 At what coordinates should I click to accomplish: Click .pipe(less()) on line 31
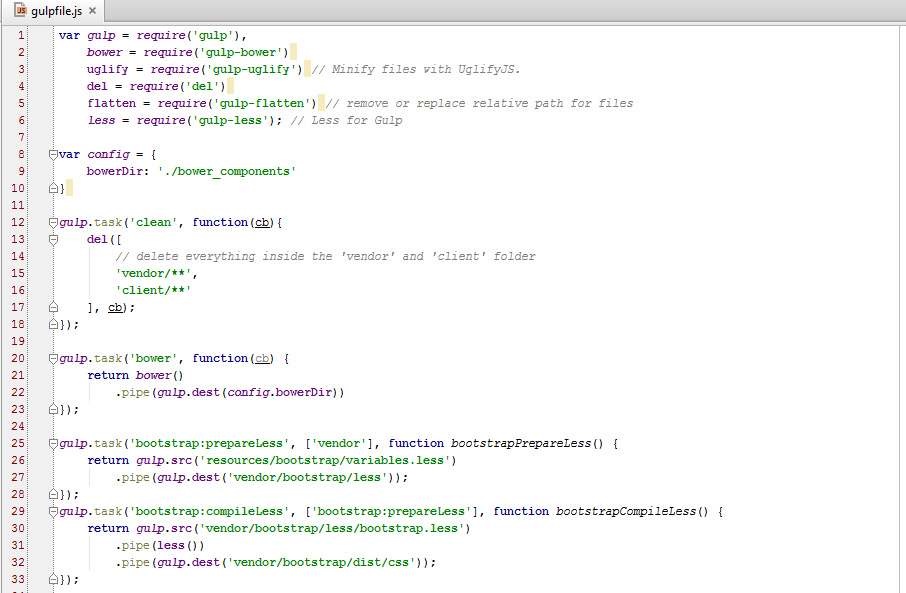160,546
